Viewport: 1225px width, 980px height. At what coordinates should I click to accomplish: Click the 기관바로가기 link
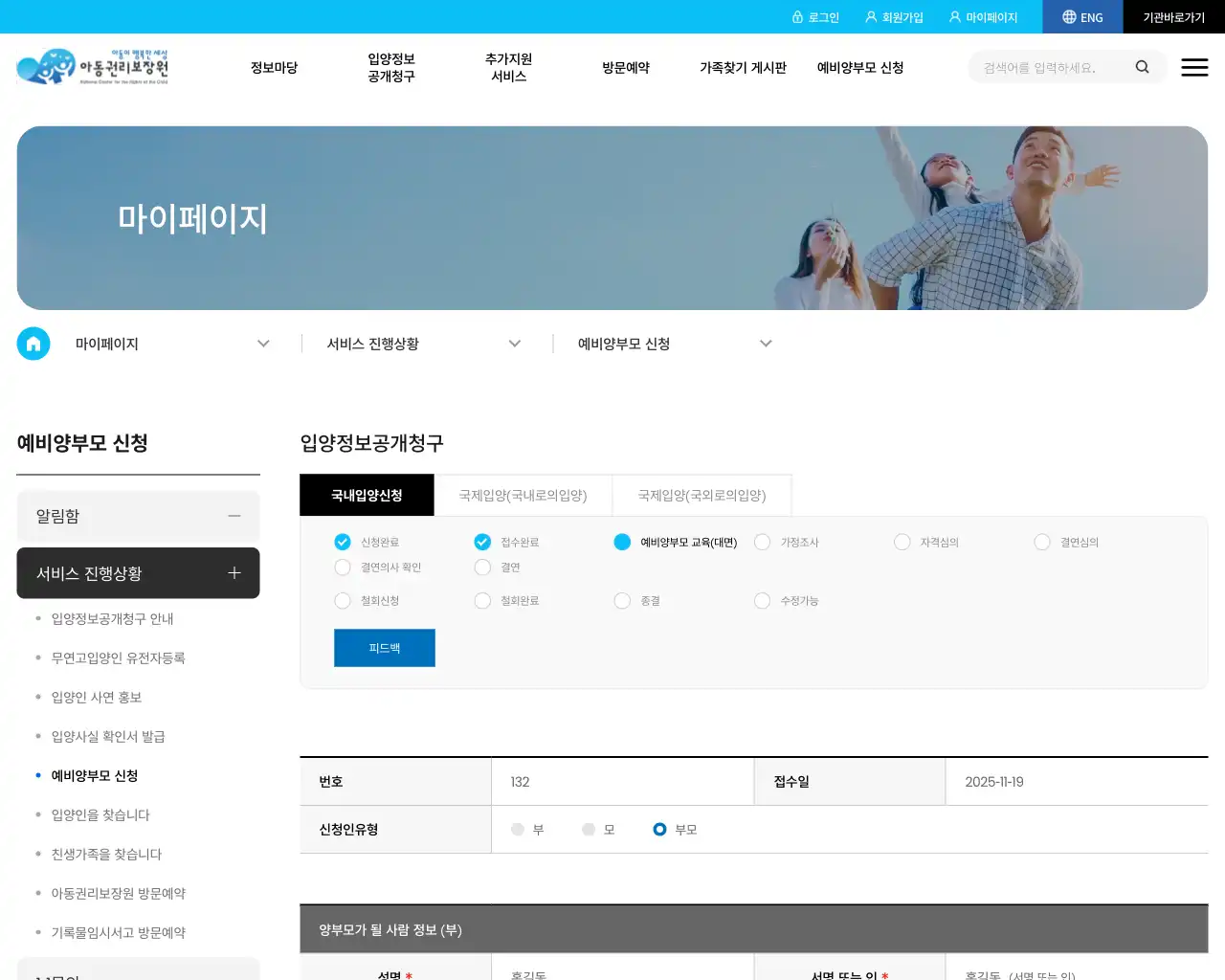[1174, 16]
